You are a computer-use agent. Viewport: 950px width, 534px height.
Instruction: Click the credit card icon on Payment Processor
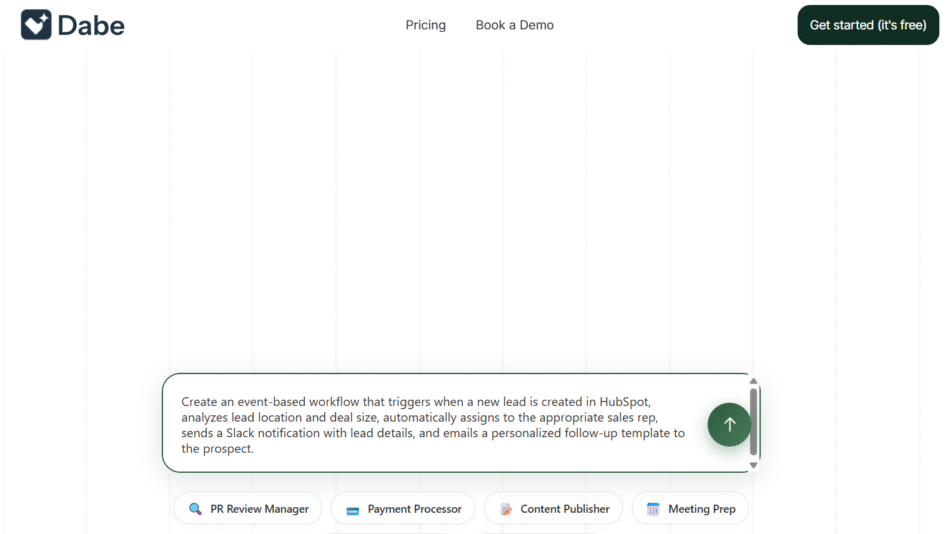click(x=352, y=509)
